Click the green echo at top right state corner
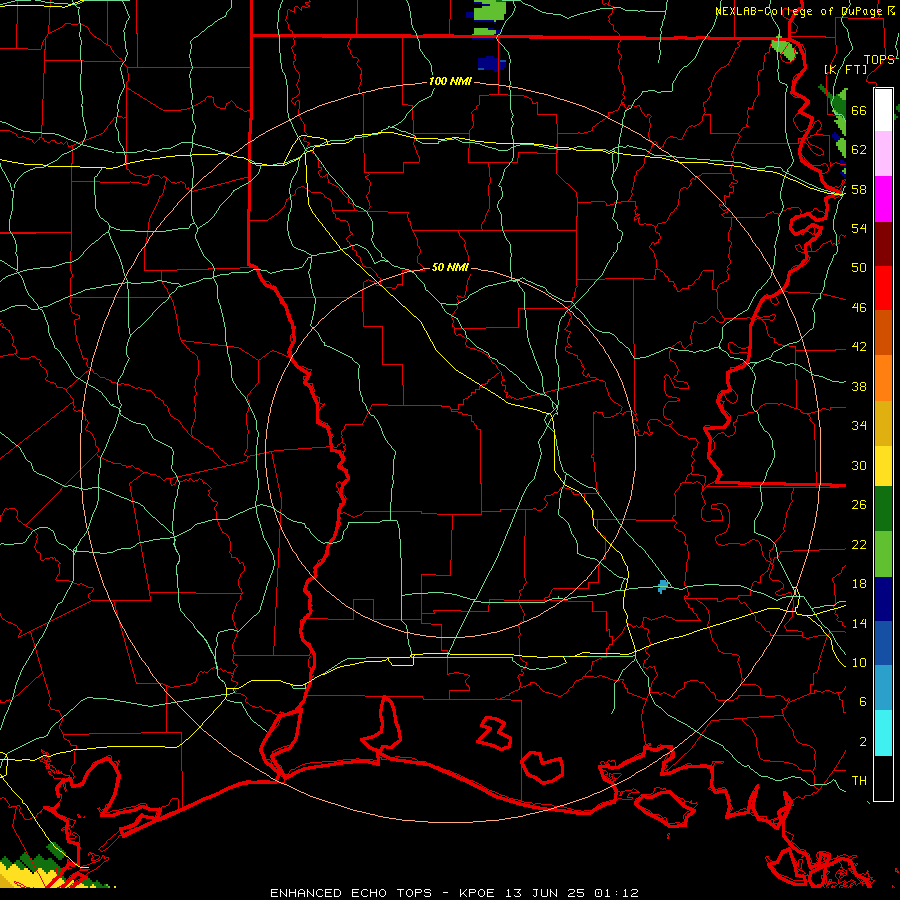 point(785,49)
